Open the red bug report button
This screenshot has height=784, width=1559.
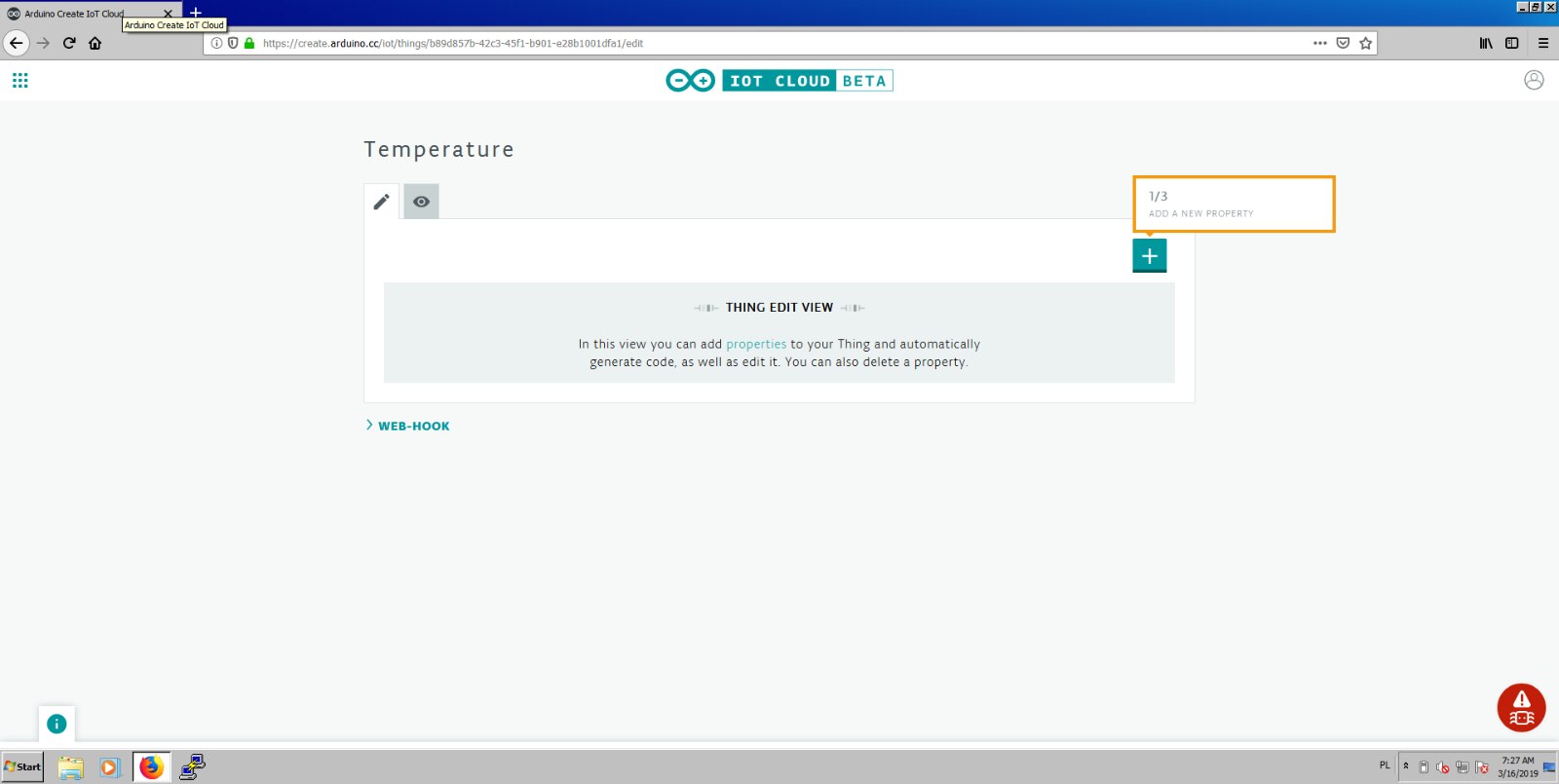coord(1521,708)
